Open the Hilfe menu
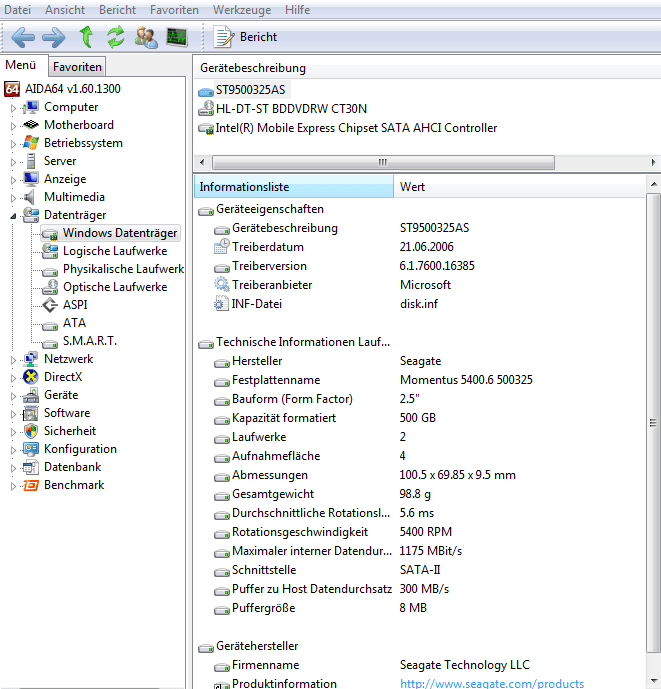This screenshot has width=661, height=689. tap(297, 10)
